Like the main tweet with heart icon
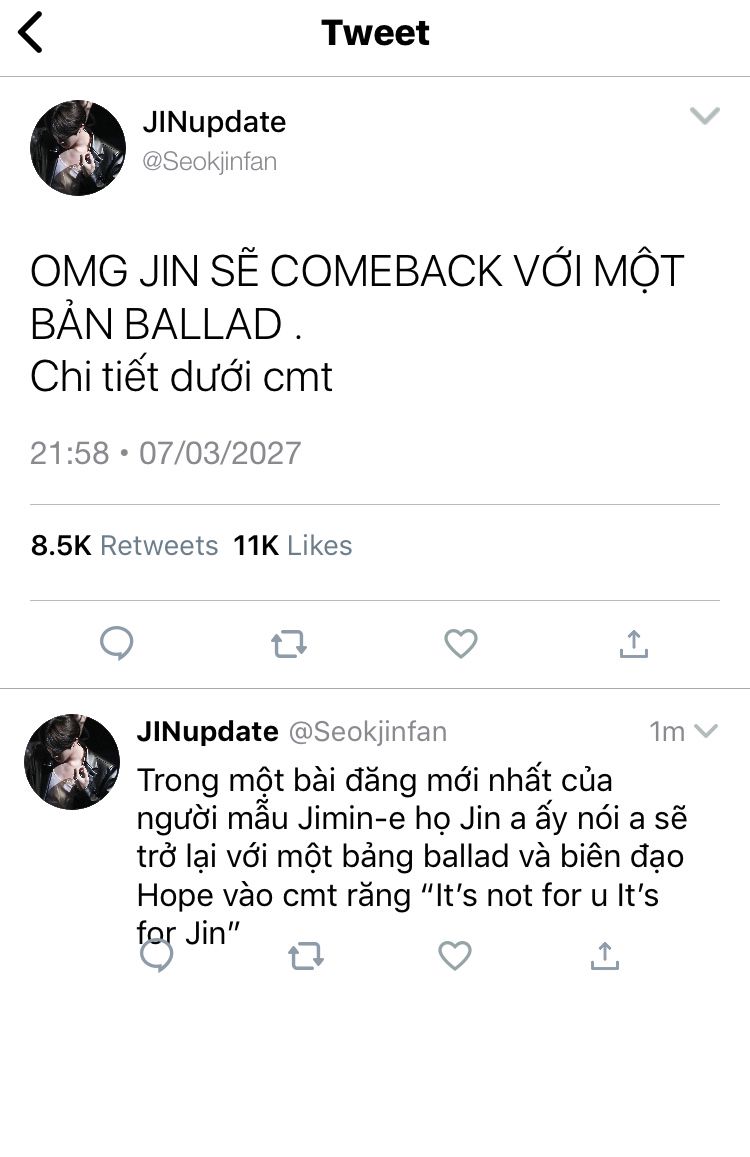 (x=461, y=643)
